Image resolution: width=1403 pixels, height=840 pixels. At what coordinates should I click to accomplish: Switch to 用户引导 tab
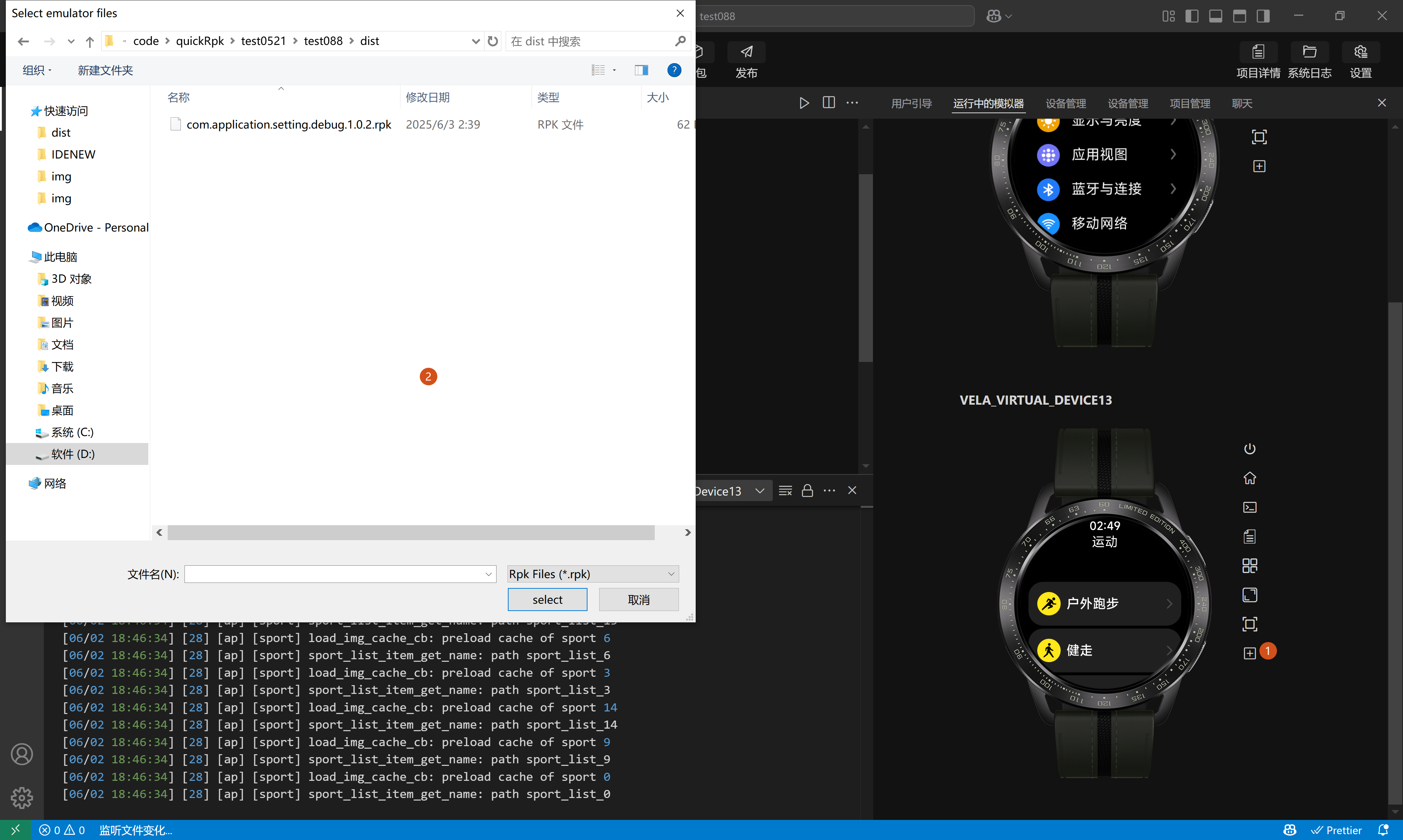click(911, 104)
